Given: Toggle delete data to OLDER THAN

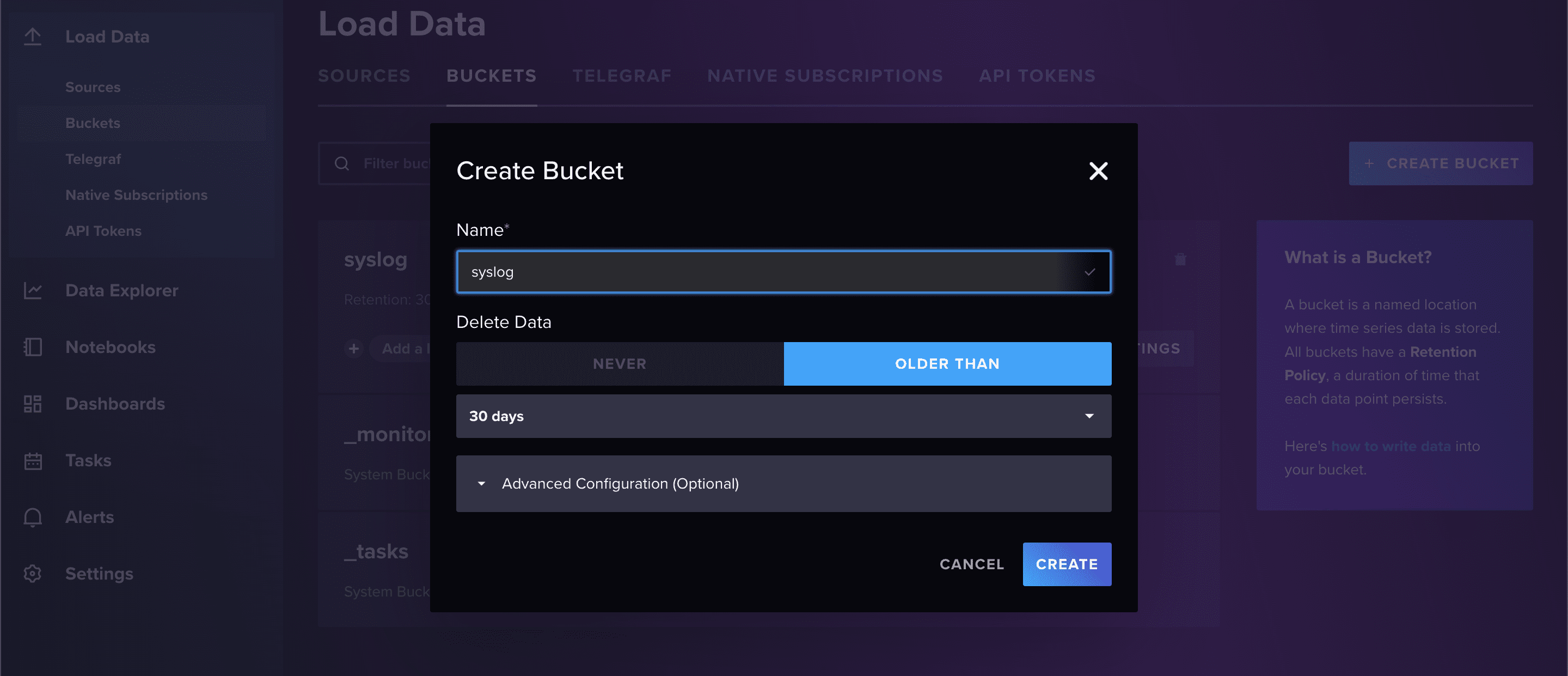Looking at the screenshot, I should pyautogui.click(x=946, y=363).
